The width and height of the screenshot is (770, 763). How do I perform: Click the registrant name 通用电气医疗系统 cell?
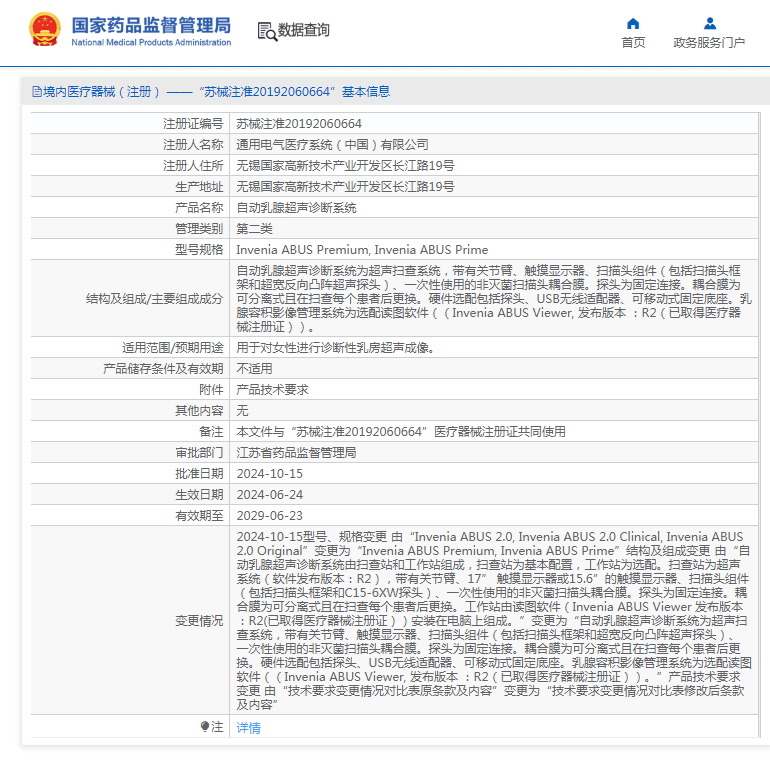click(332, 145)
